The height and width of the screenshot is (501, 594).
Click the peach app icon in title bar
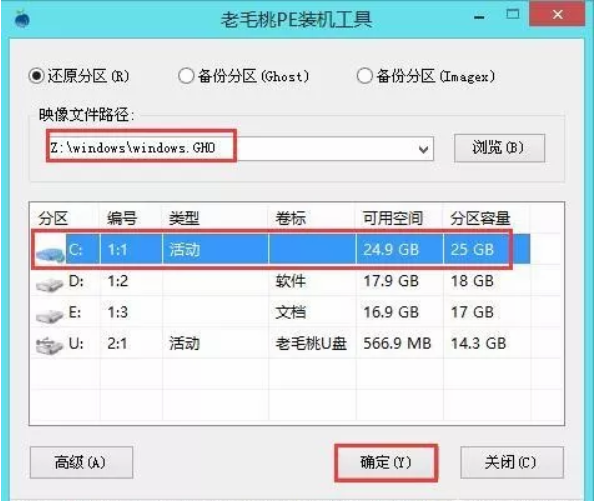(x=22, y=19)
